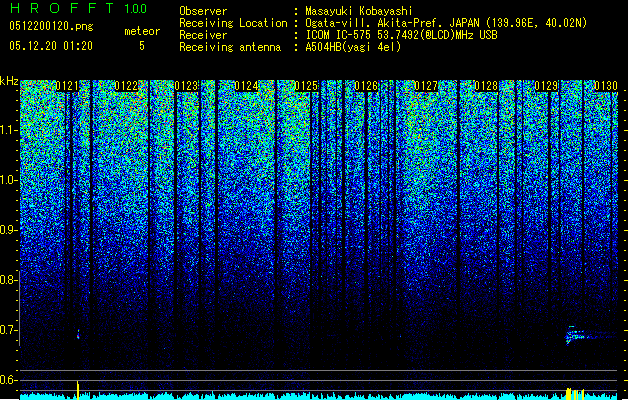Click the 0129 time marker

546,86
